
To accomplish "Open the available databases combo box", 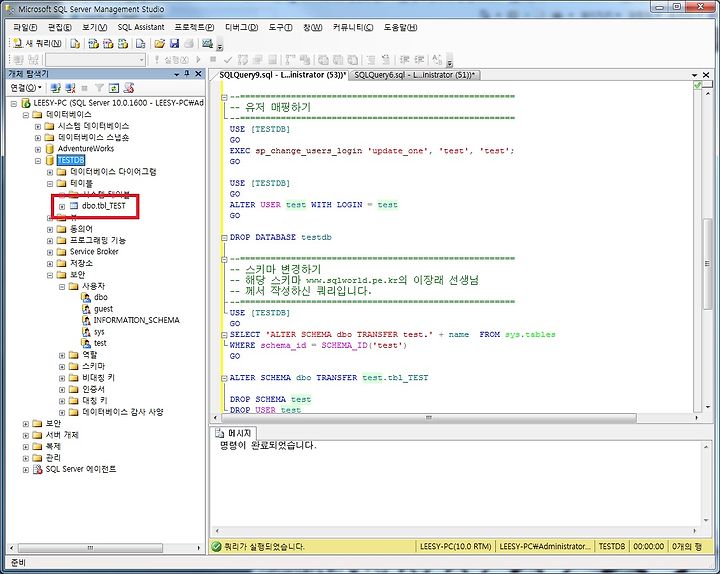I will [x=96, y=60].
